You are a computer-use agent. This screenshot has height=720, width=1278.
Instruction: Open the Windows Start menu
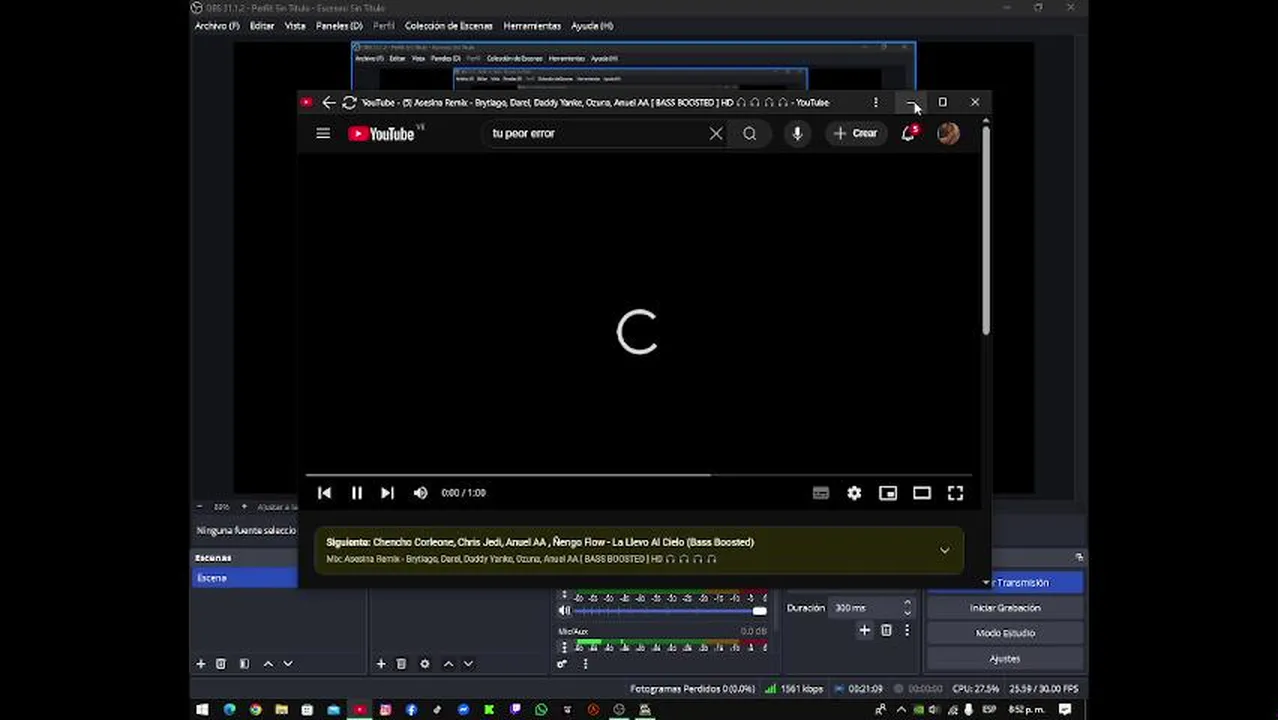[x=202, y=710]
